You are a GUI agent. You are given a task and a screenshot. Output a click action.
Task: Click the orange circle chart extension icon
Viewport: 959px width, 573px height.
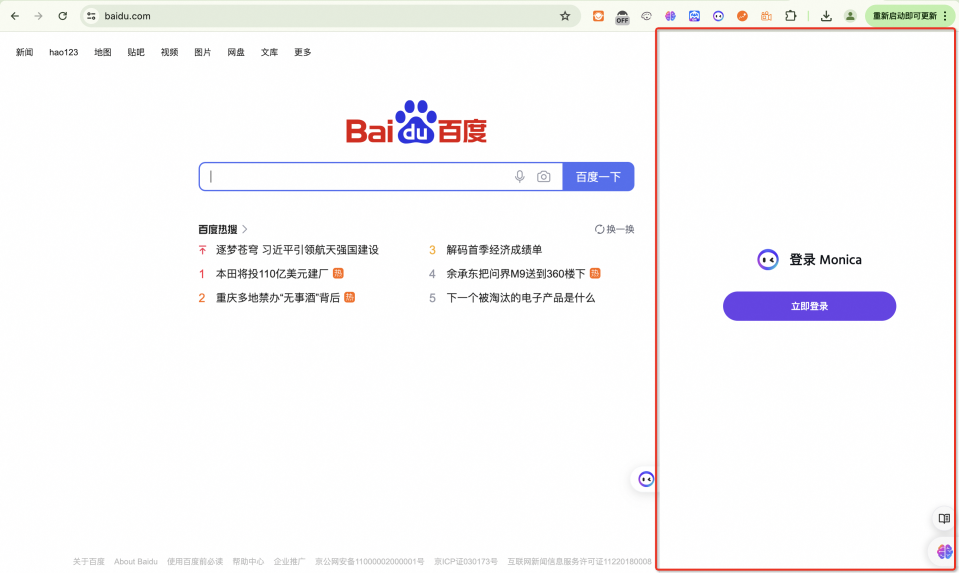742,16
